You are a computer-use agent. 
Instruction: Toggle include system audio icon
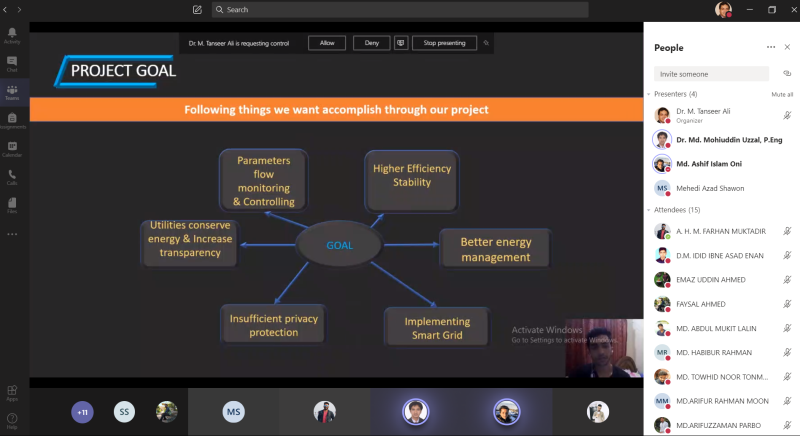click(401, 43)
